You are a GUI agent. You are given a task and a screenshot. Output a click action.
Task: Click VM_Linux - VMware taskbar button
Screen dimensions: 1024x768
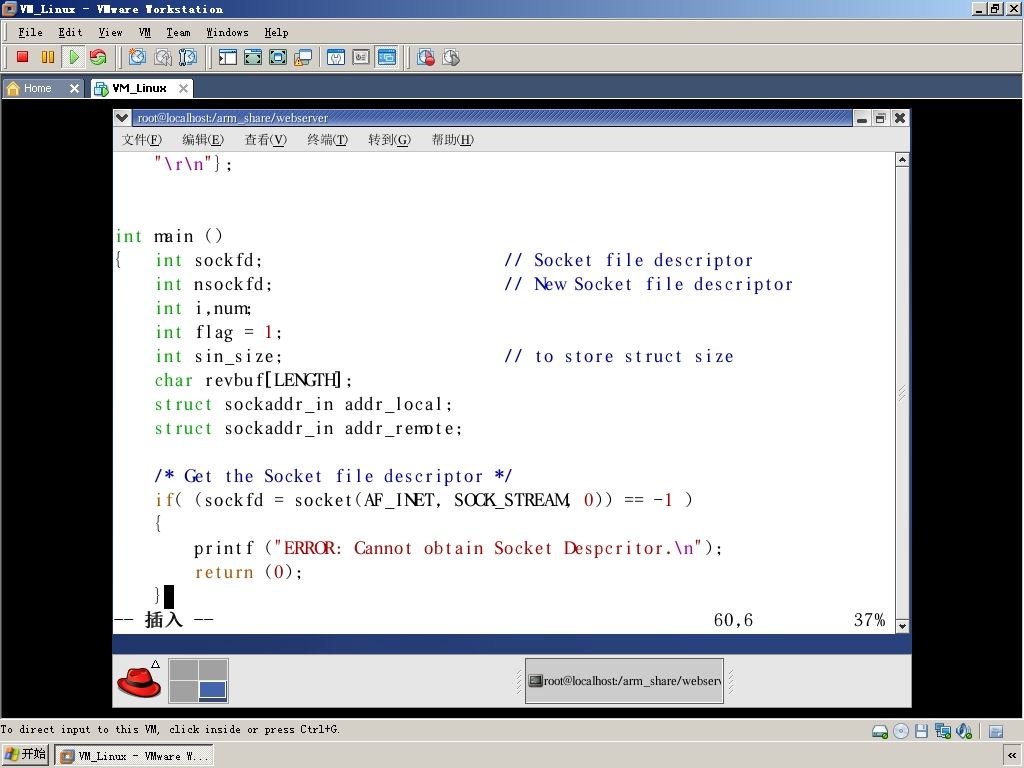134,756
